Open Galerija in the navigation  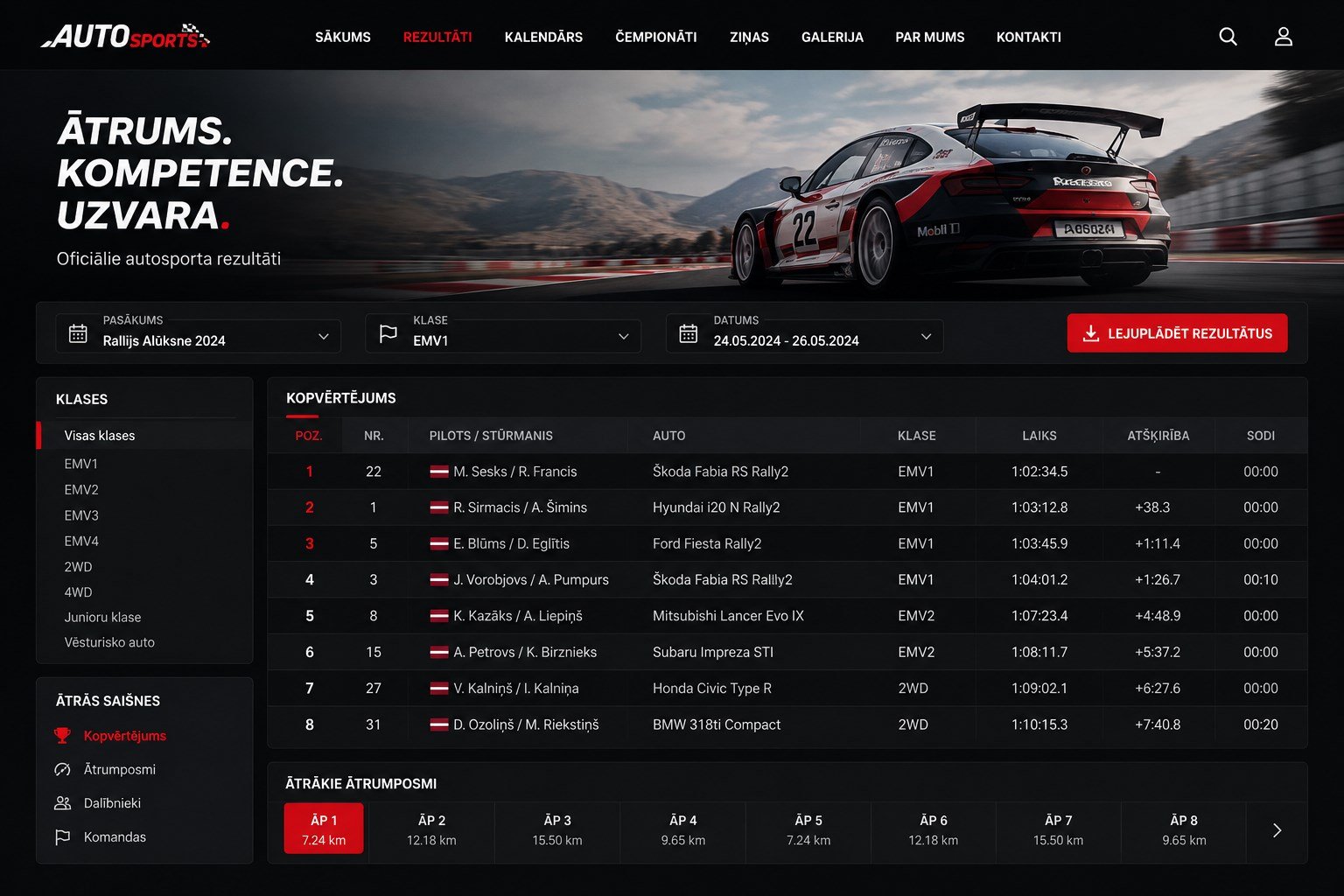click(832, 37)
